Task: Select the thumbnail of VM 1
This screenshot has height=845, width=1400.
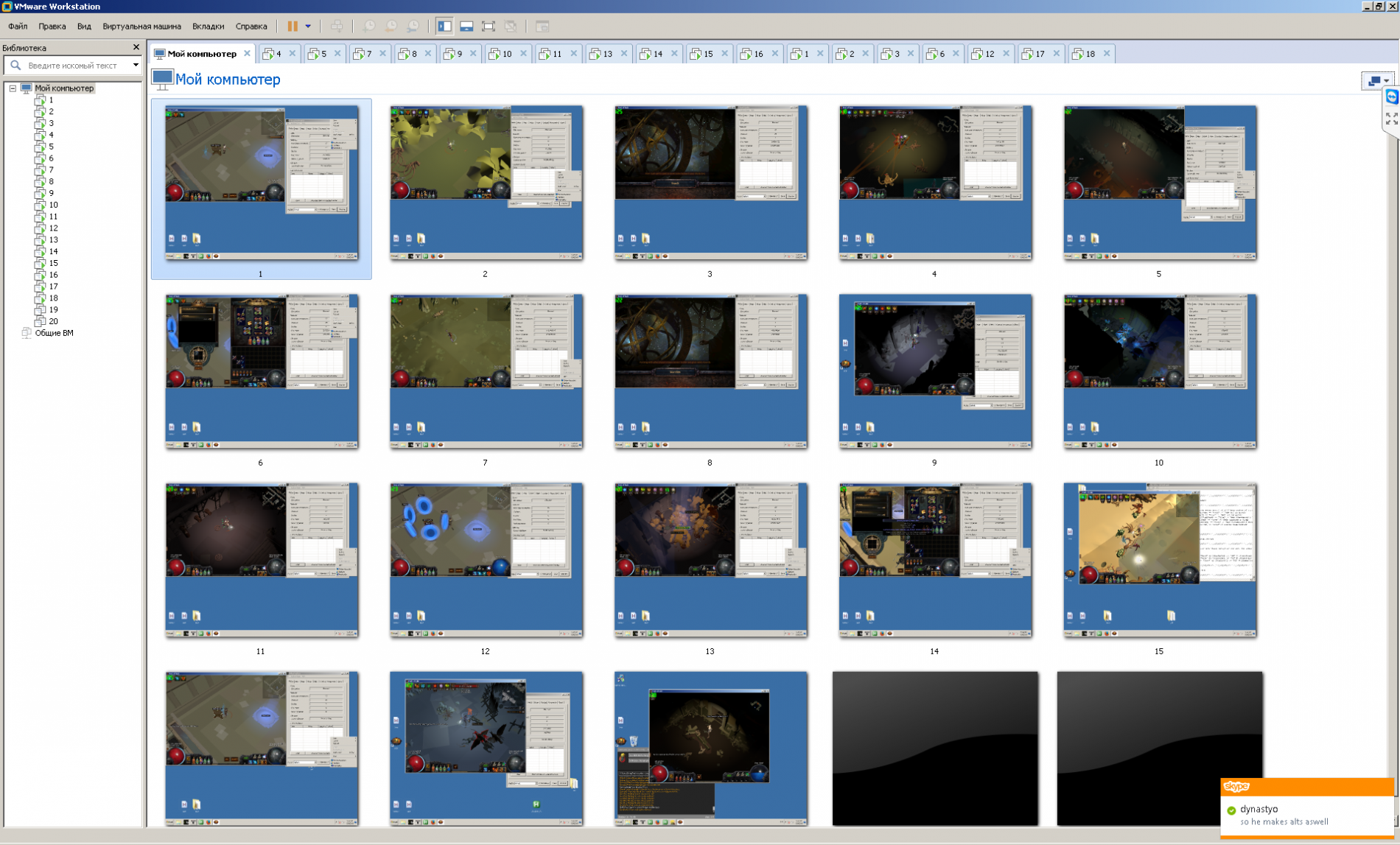Action: 262,183
